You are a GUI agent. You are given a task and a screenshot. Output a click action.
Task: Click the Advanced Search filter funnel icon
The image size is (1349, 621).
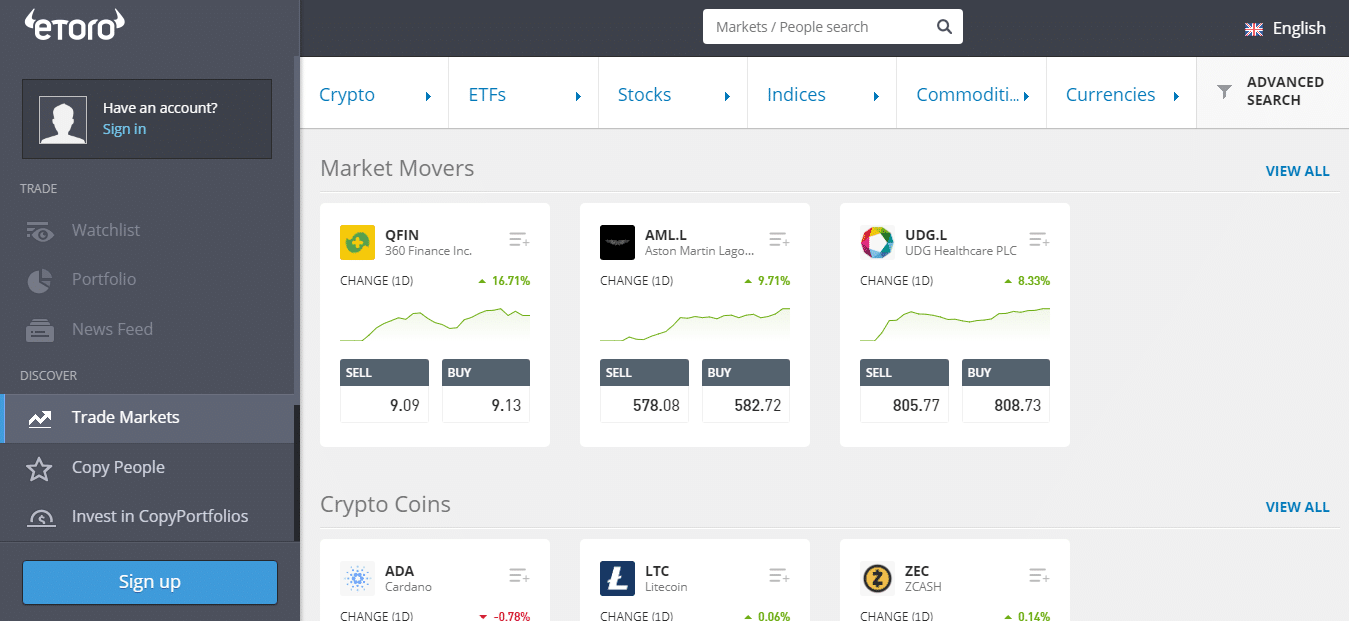1224,92
